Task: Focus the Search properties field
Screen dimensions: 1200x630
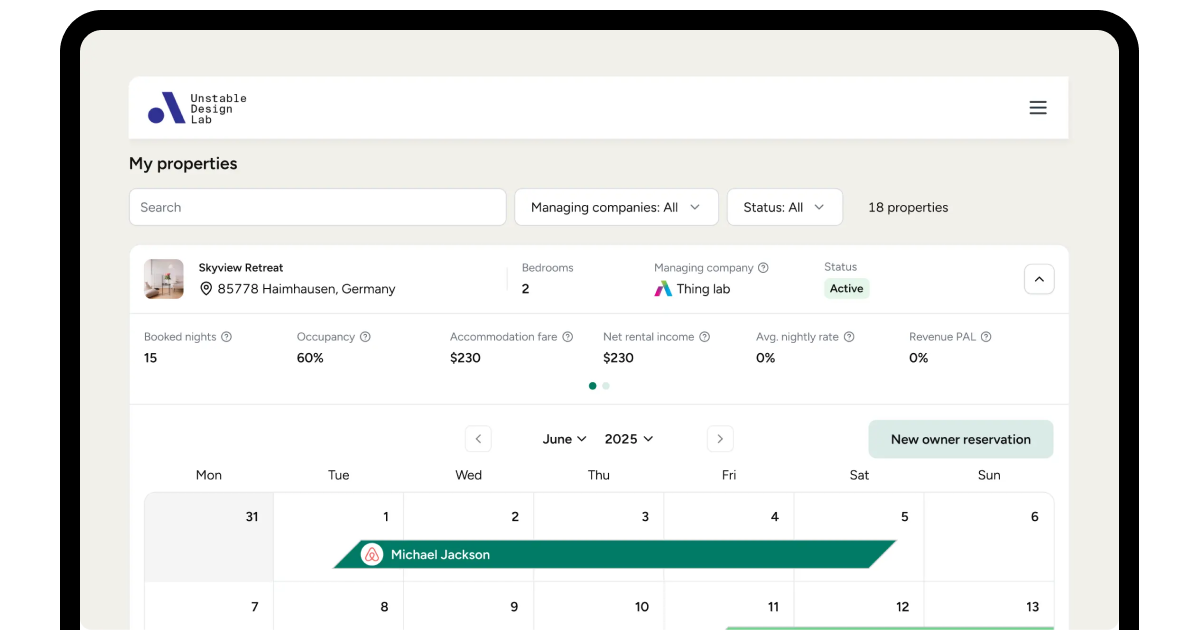Action: [318, 207]
